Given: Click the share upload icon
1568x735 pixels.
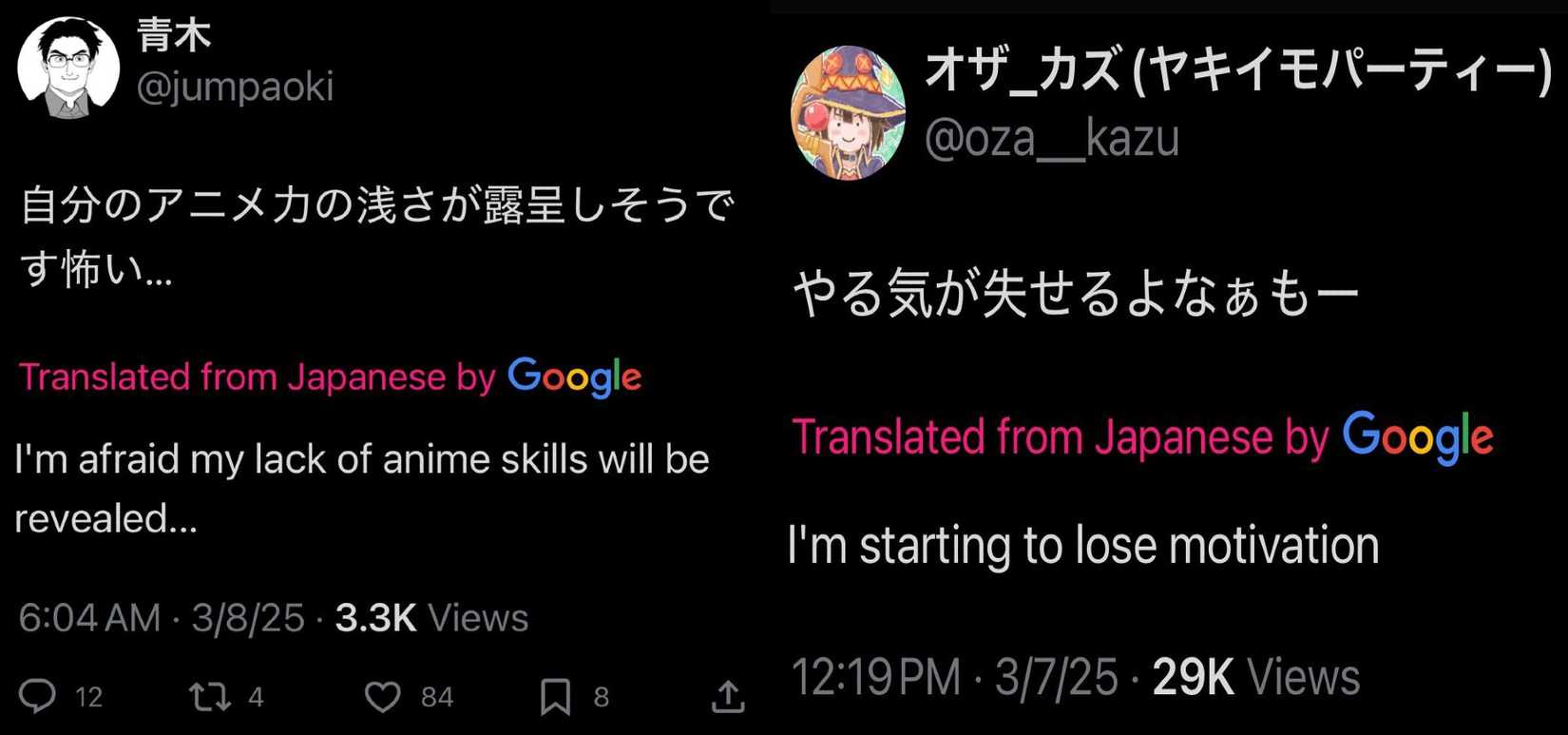Looking at the screenshot, I should pyautogui.click(x=728, y=697).
